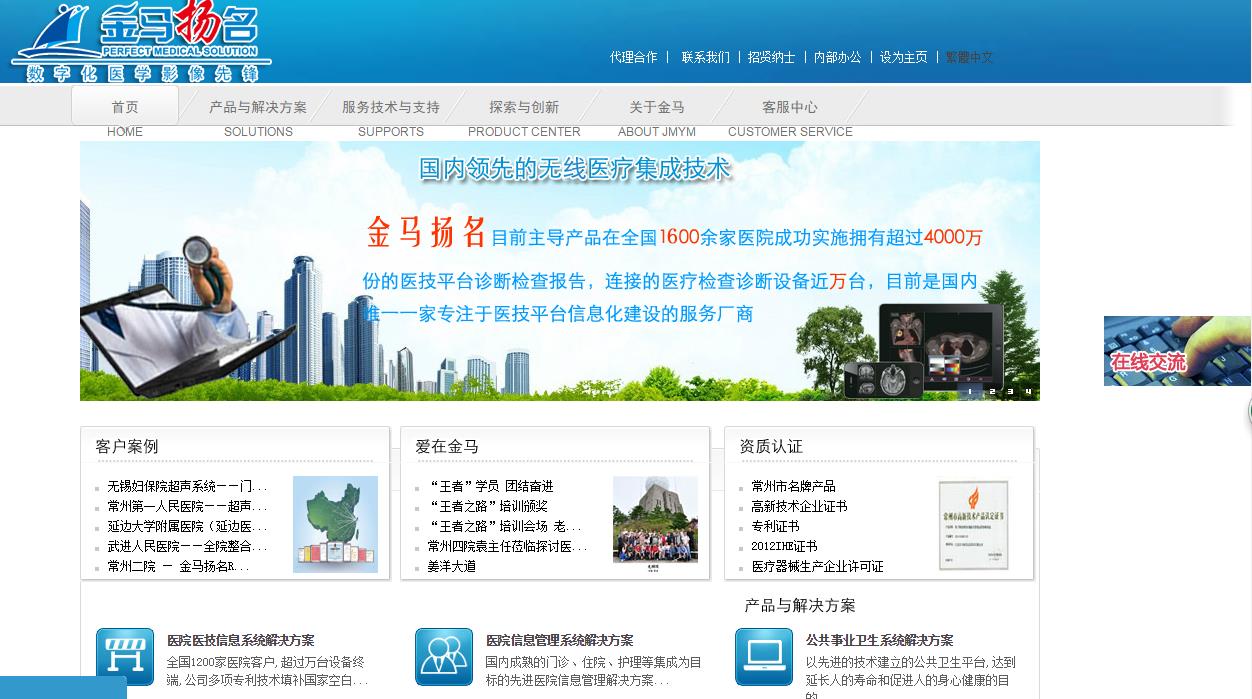Image resolution: width=1252 pixels, height=699 pixels.
Task: Open 医院信息管理系统解决方案 title
Action: (559, 640)
